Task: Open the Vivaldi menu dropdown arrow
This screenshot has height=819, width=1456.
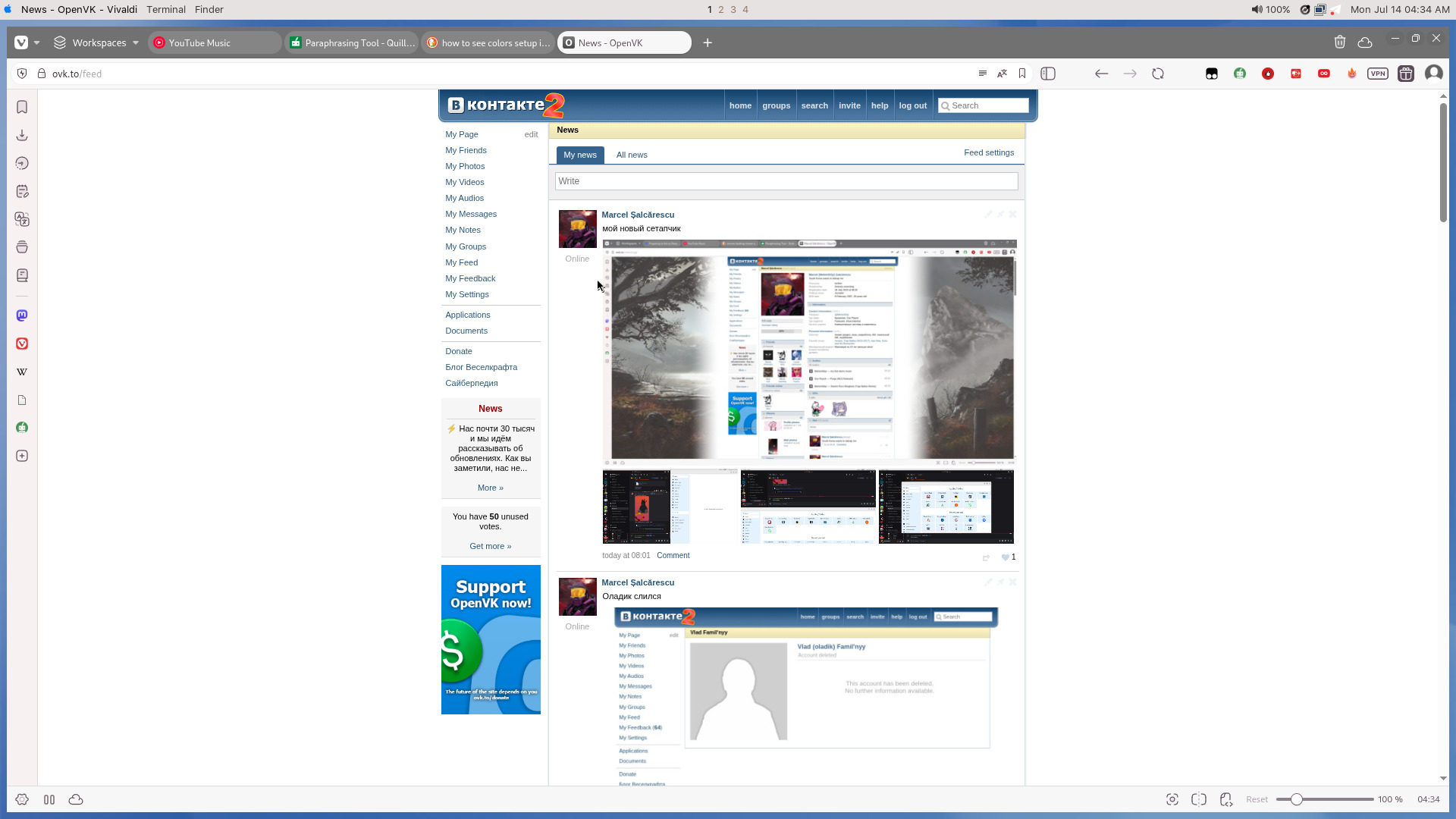Action: tap(36, 43)
